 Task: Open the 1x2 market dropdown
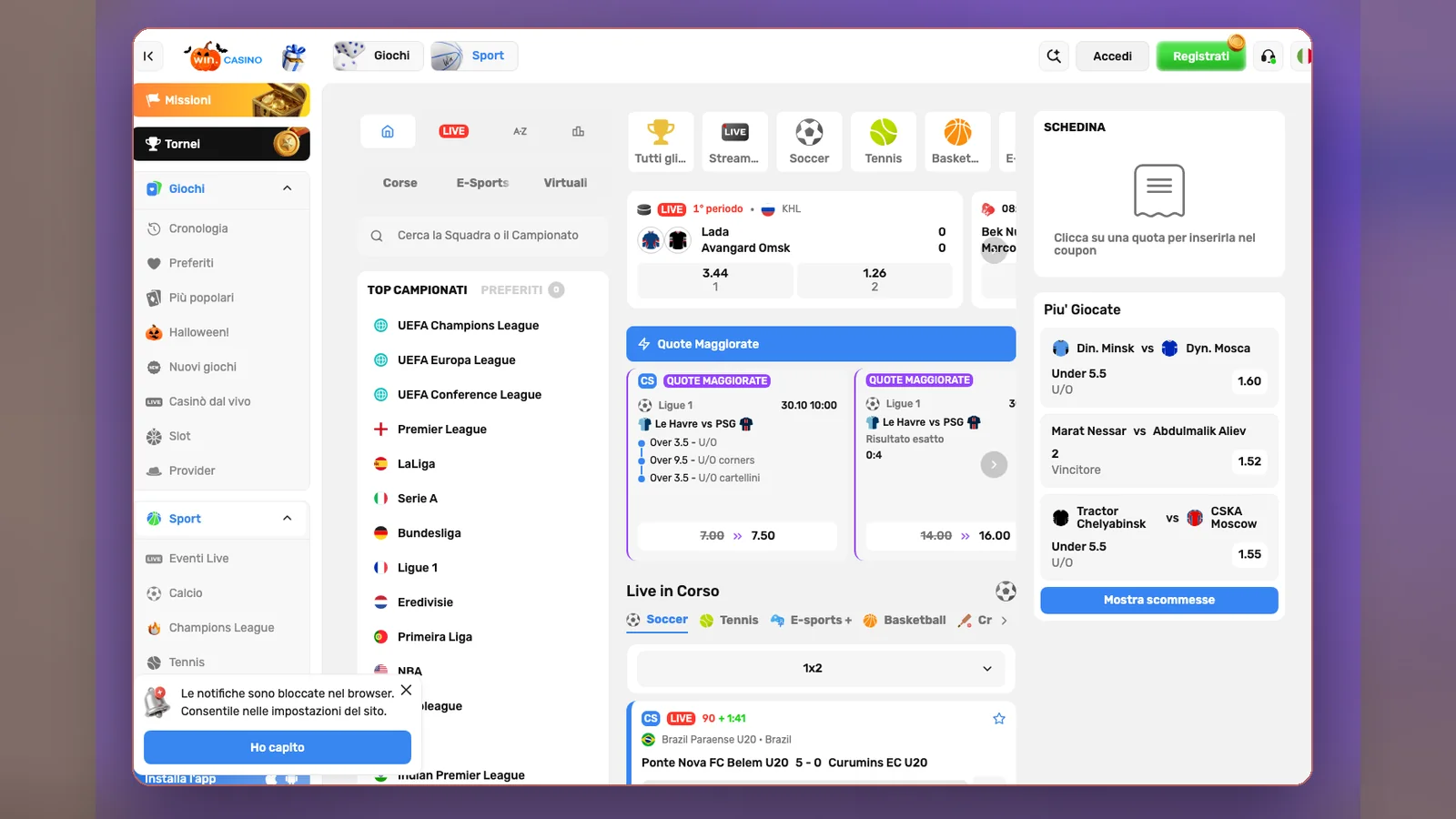point(820,669)
